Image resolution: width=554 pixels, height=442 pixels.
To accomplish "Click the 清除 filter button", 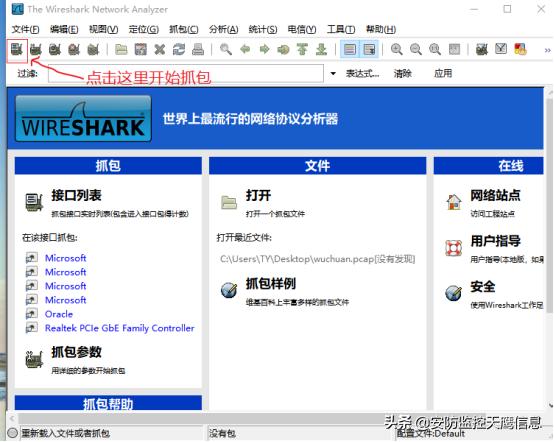I will point(403,73).
